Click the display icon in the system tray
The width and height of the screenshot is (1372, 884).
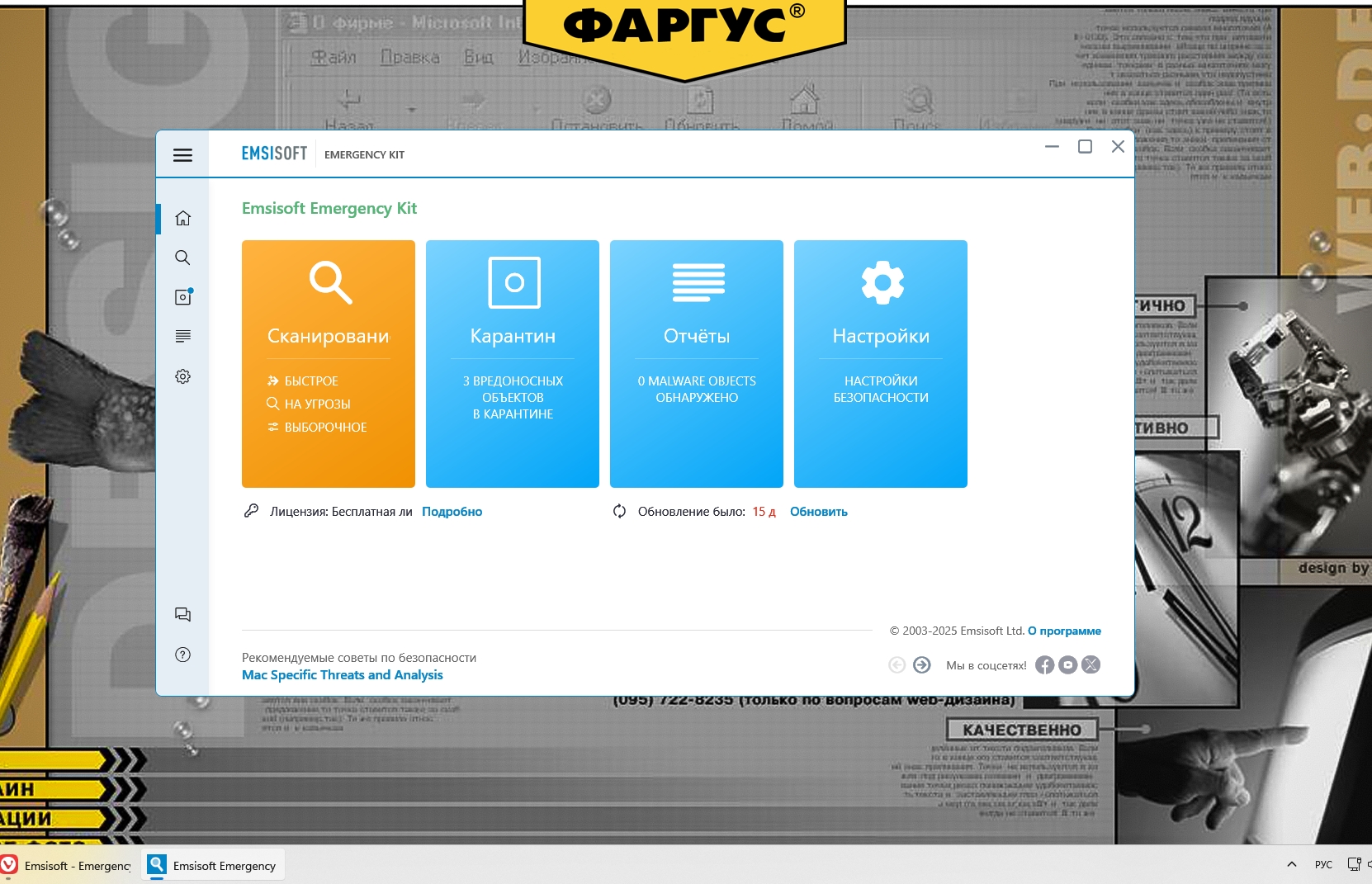pos(1354,864)
